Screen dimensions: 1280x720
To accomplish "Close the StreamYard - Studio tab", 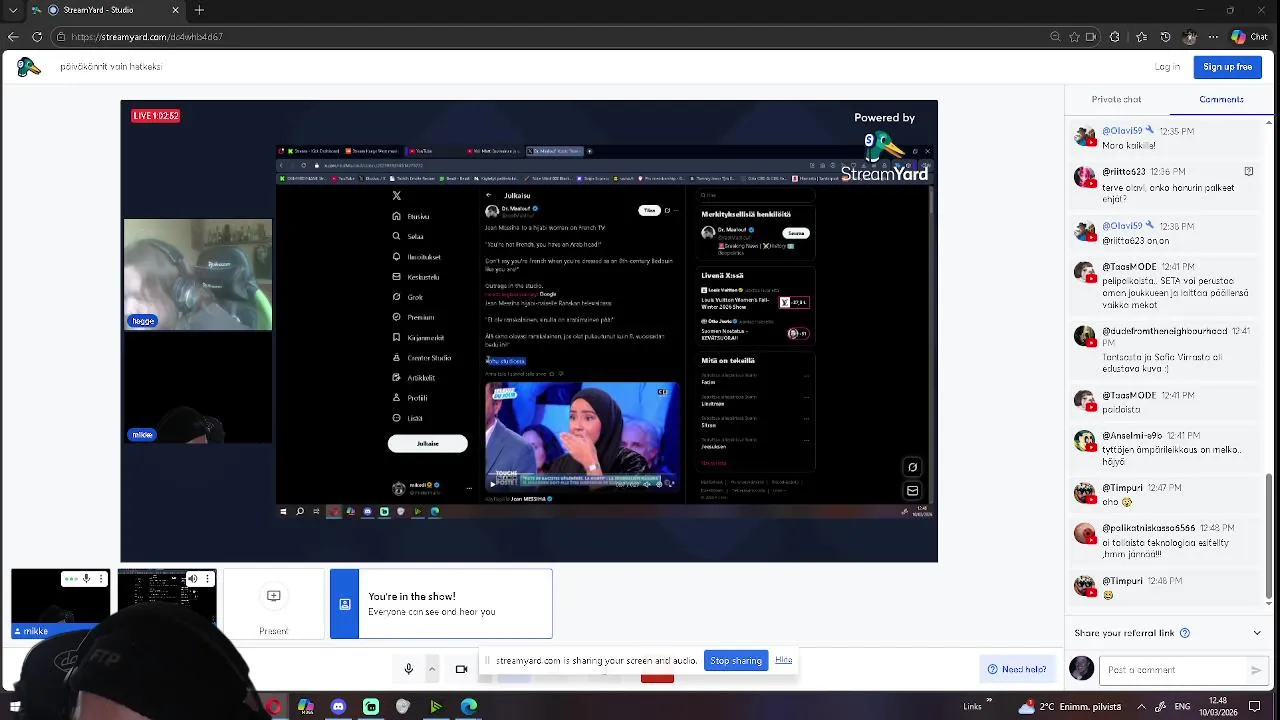I will (175, 10).
